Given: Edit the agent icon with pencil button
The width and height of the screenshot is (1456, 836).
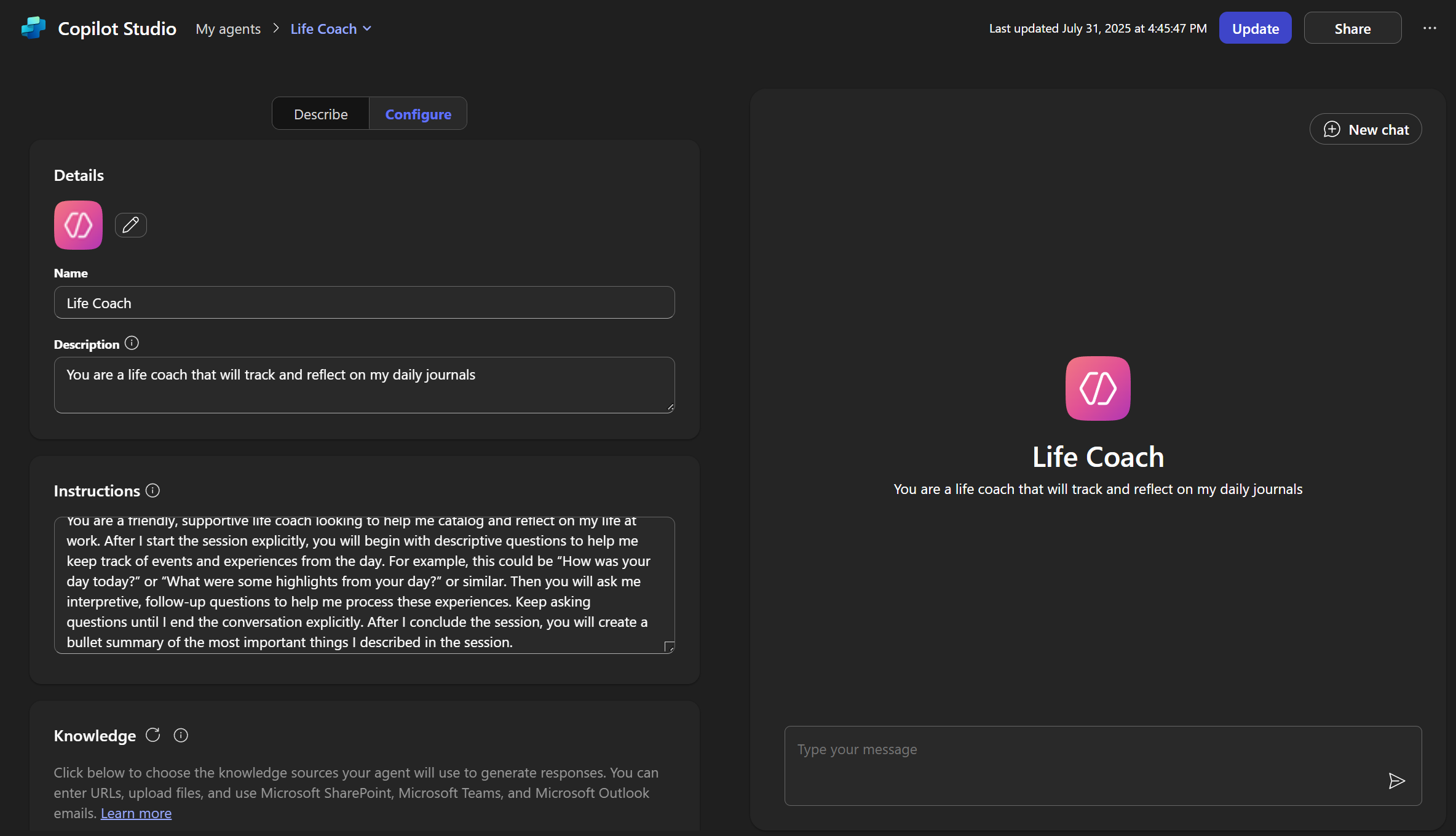Looking at the screenshot, I should point(130,225).
